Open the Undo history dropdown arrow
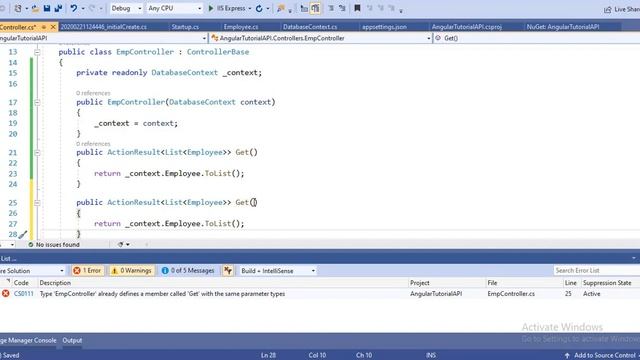 point(83,8)
